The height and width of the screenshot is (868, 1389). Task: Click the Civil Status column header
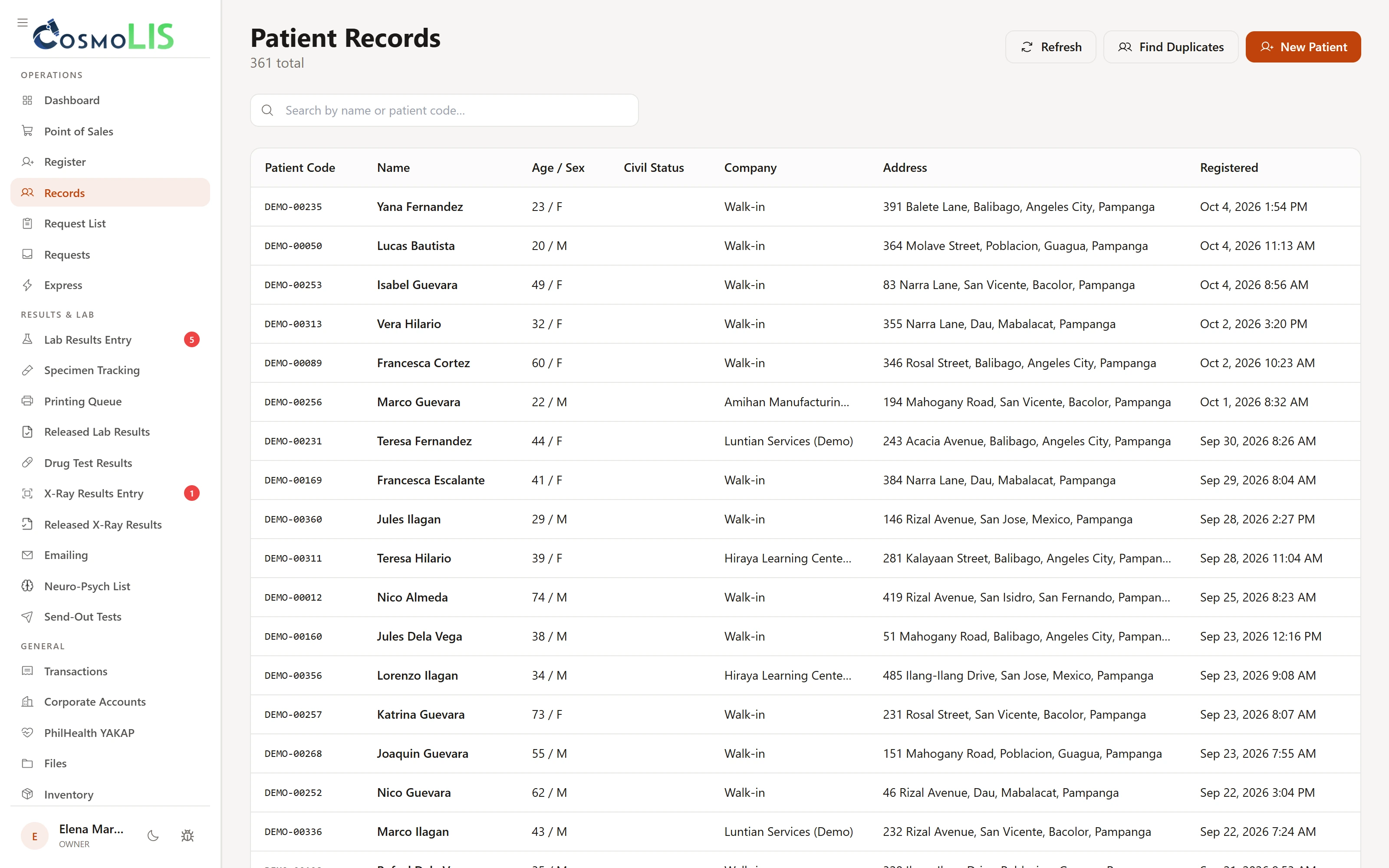(x=654, y=168)
